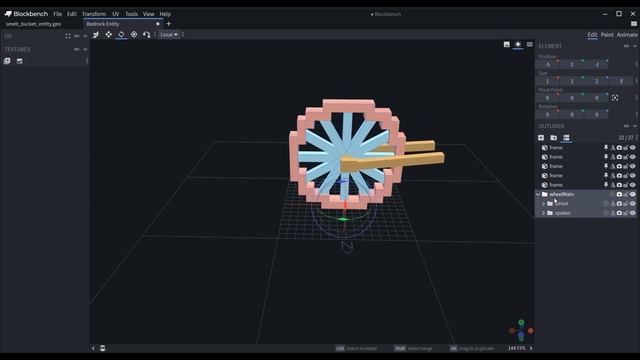Image resolution: width=640 pixels, height=360 pixels.
Task: Click the Element panel drag handle icon
Action: (x=626, y=46)
